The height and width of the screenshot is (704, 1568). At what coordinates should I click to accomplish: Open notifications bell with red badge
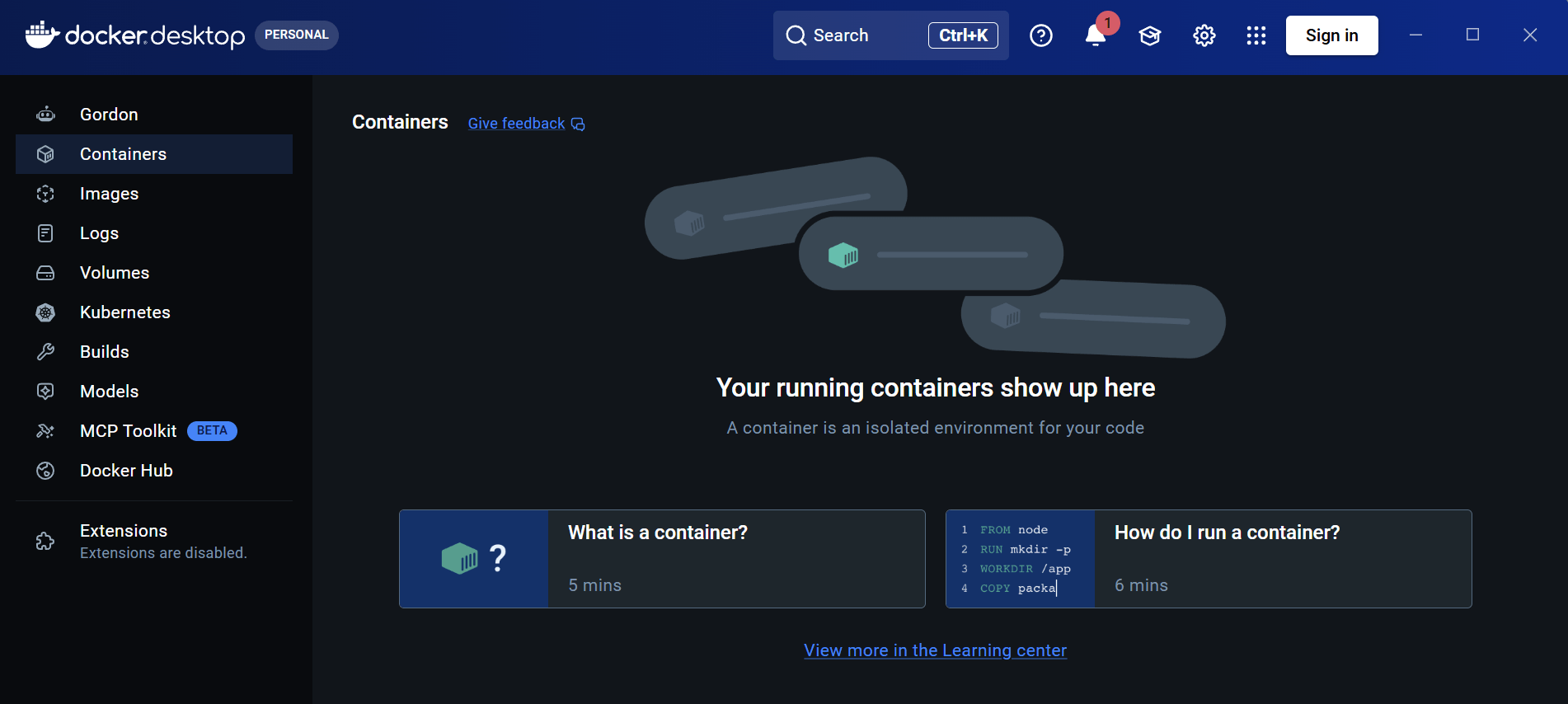(1096, 34)
